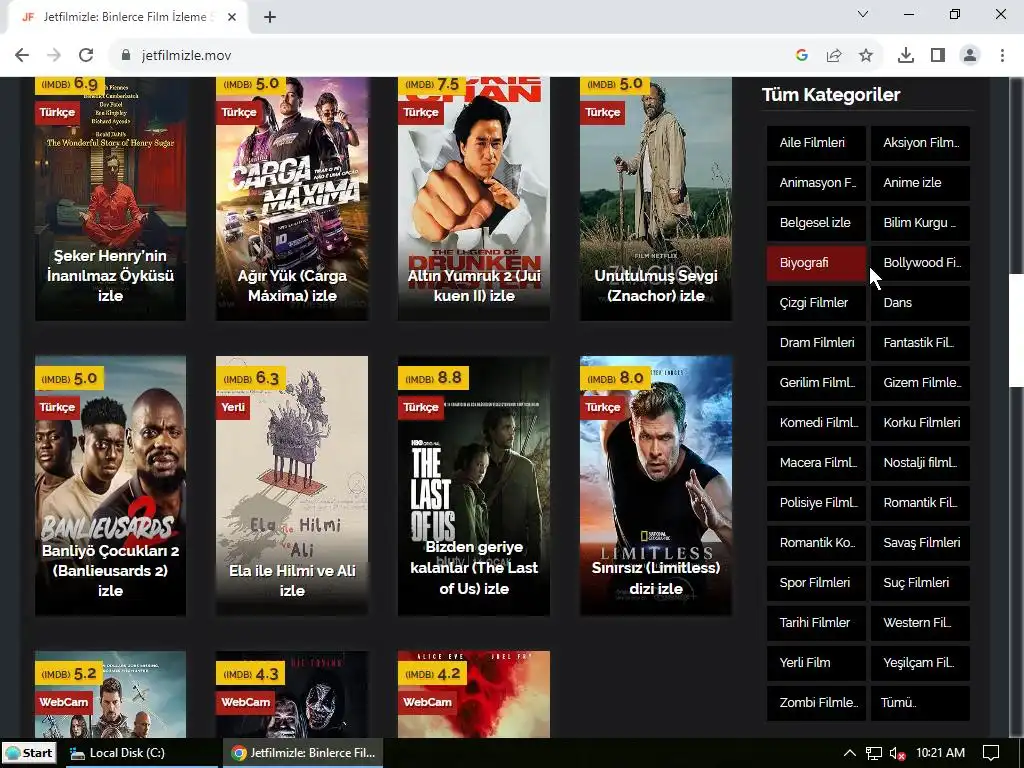Viewport: 1024px width, 768px height.
Task: Click the taskbar clock 10:21 AM
Action: (x=940, y=753)
